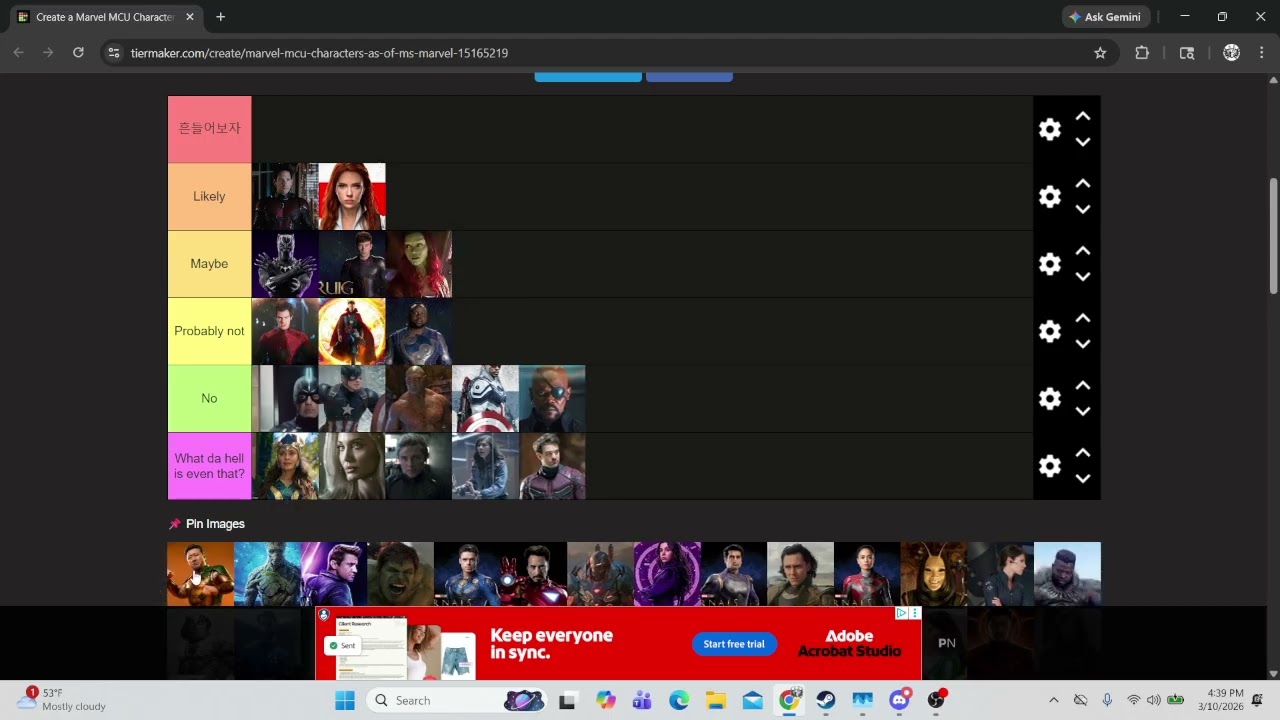Move the Probably not tier up
This screenshot has height=720, width=1280.
tap(1082, 318)
